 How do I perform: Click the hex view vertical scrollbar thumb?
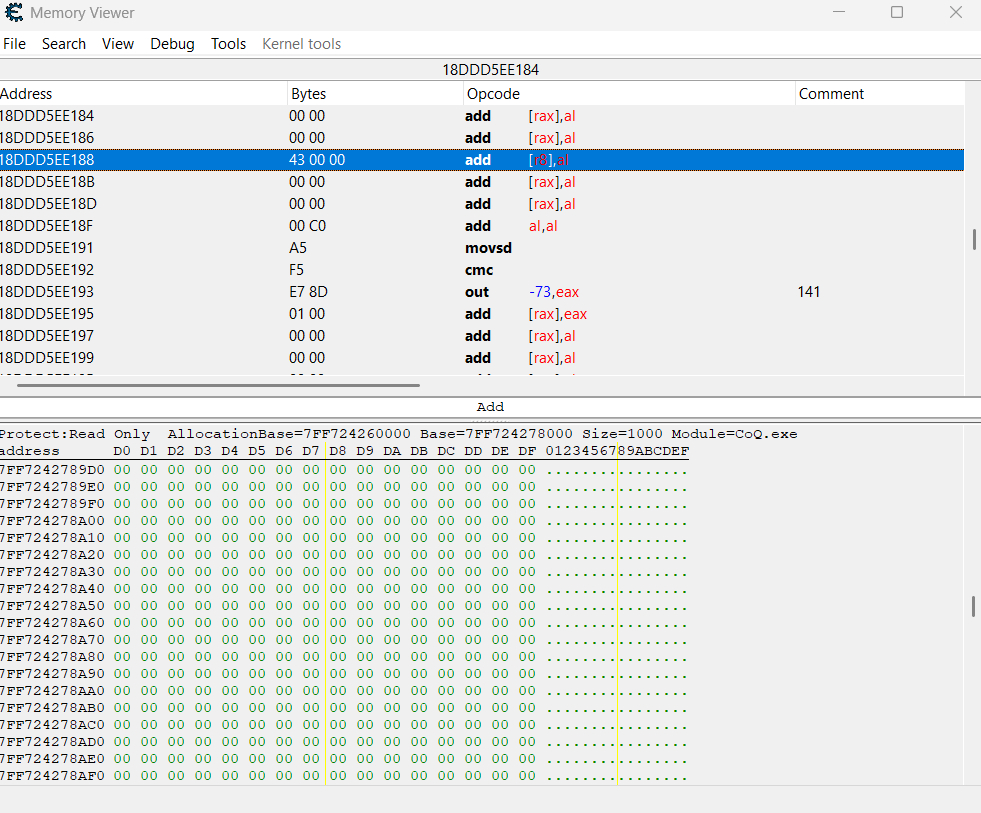(973, 606)
